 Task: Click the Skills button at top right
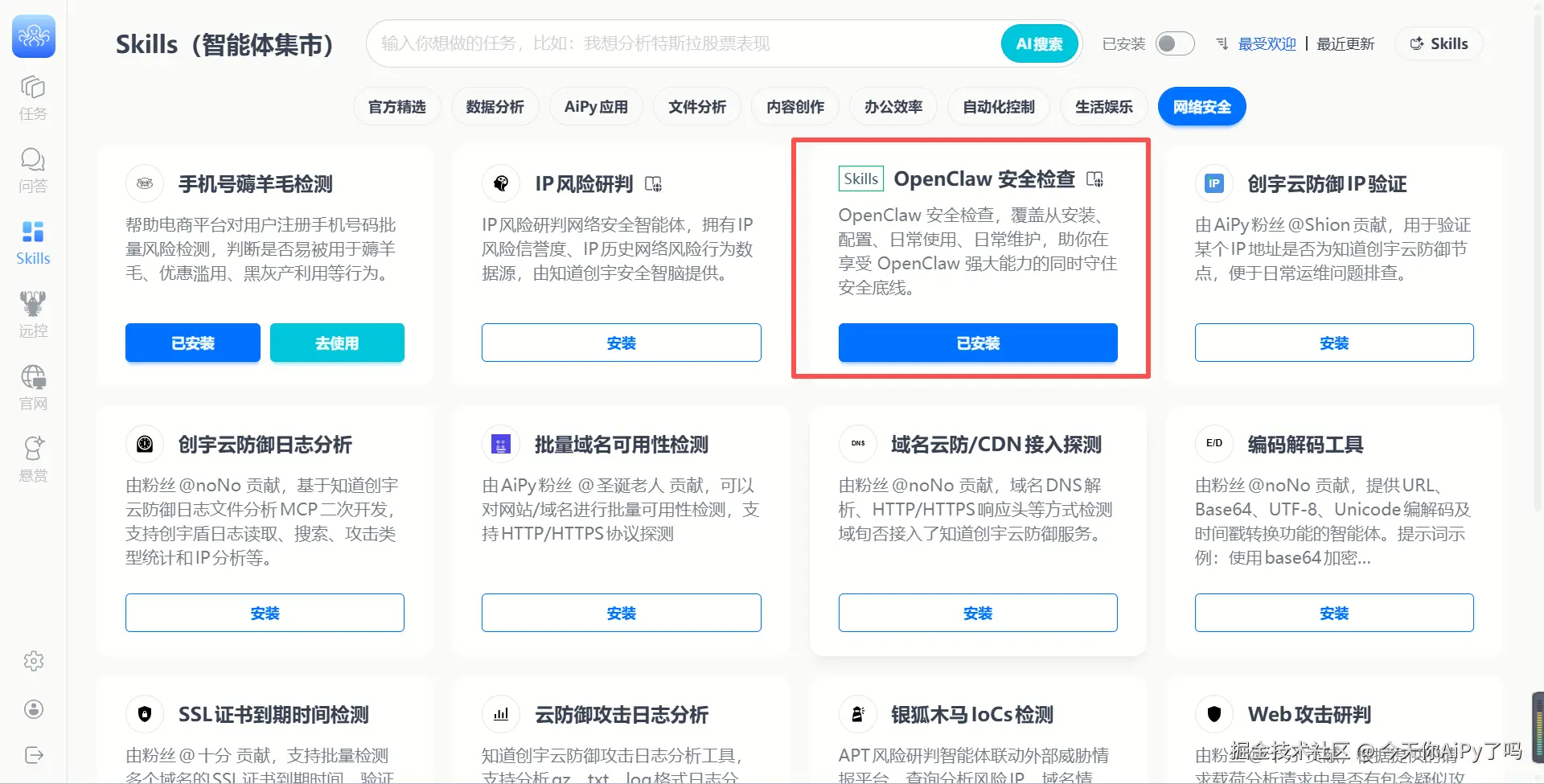click(x=1439, y=43)
